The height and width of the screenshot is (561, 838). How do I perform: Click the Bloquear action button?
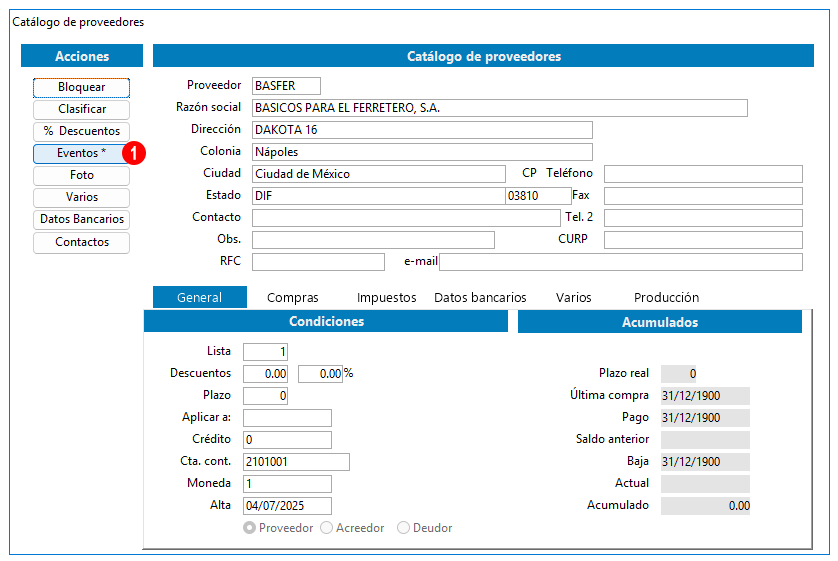tap(81, 88)
